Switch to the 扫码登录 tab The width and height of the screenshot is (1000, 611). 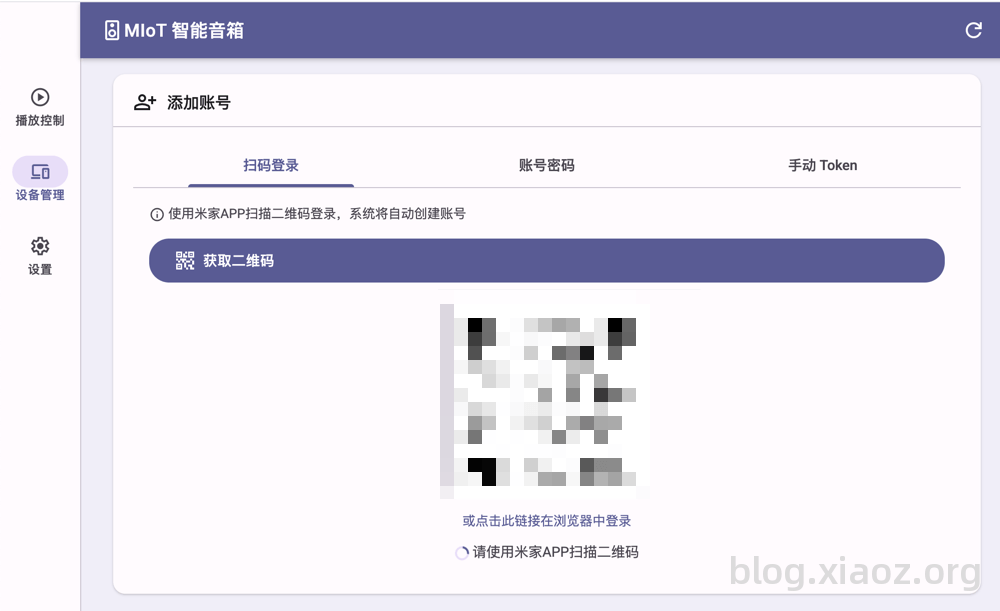(x=271, y=165)
